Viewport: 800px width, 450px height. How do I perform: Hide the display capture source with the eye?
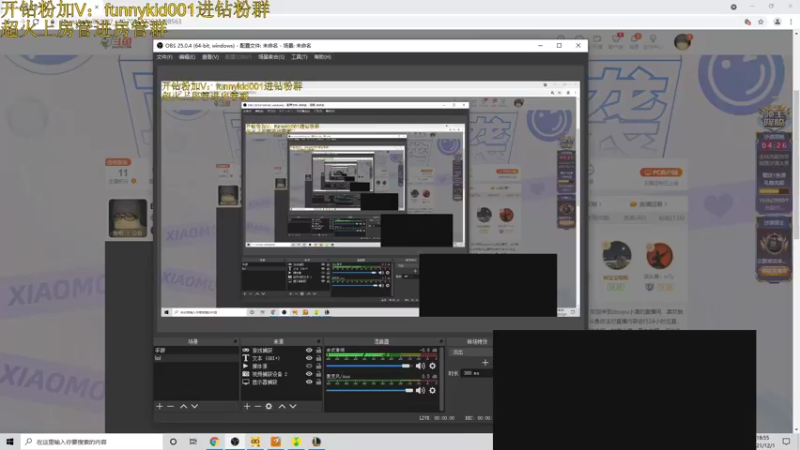tap(309, 382)
